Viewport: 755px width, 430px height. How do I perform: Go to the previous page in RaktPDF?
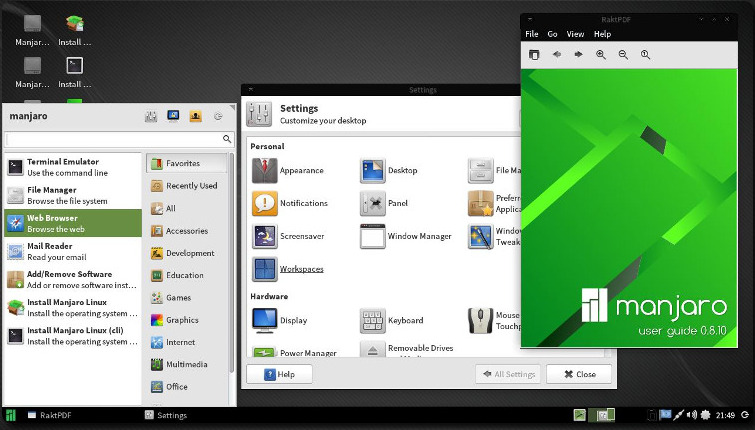[557, 55]
